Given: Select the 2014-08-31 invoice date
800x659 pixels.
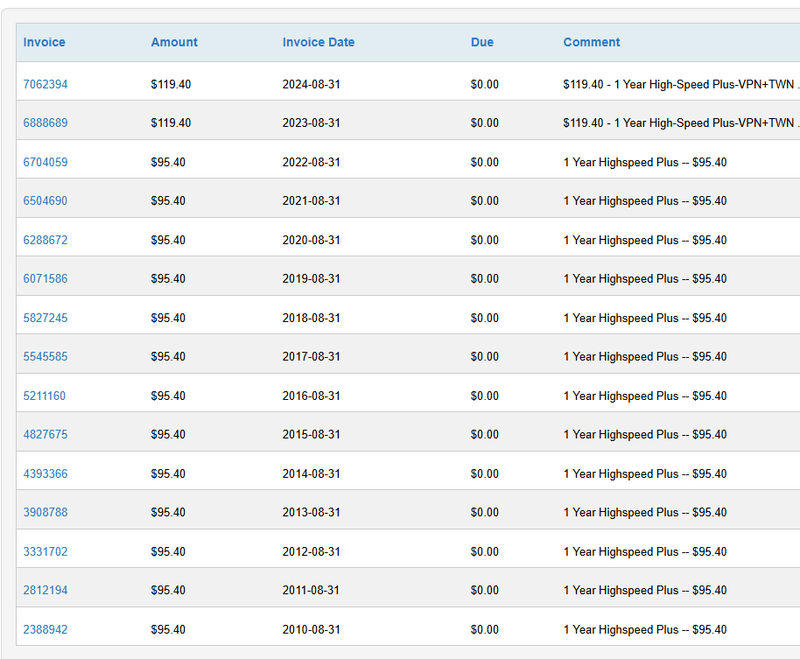Looking at the screenshot, I should click(311, 474).
